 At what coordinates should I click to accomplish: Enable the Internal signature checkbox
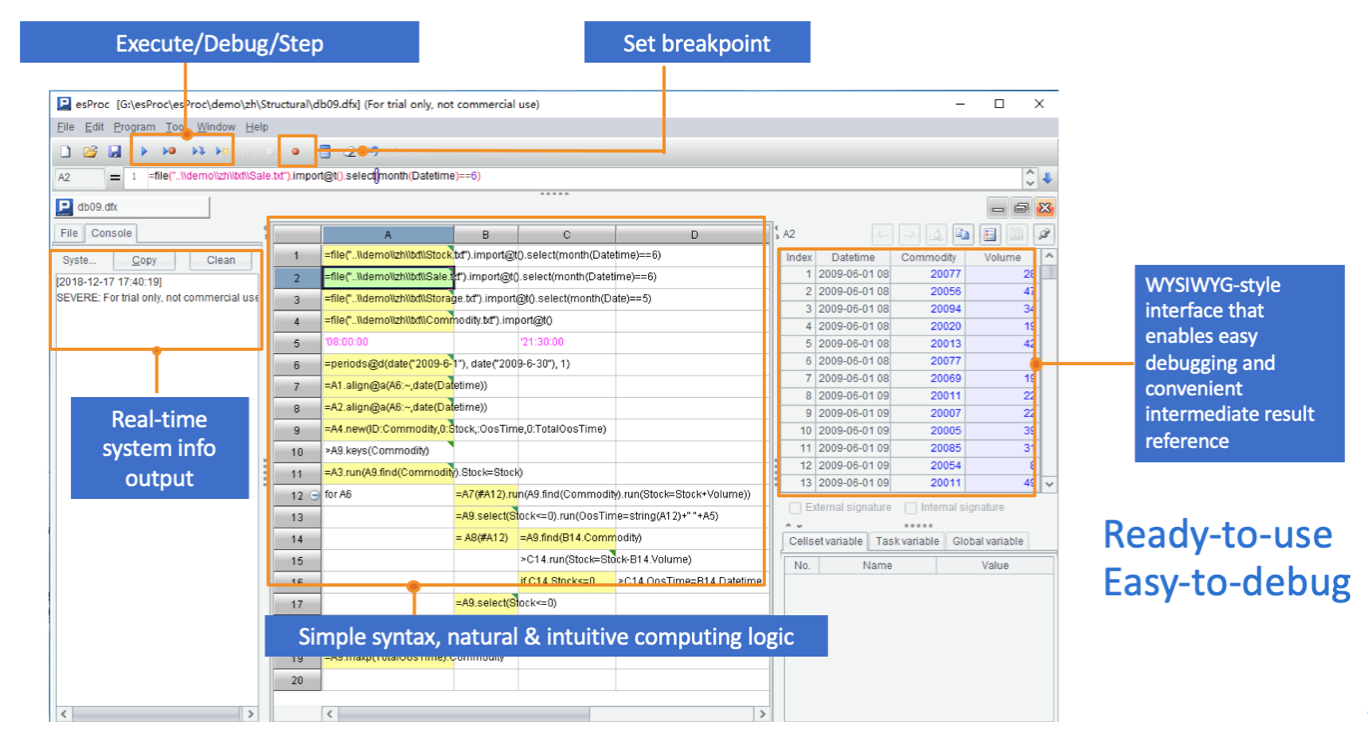pos(910,508)
